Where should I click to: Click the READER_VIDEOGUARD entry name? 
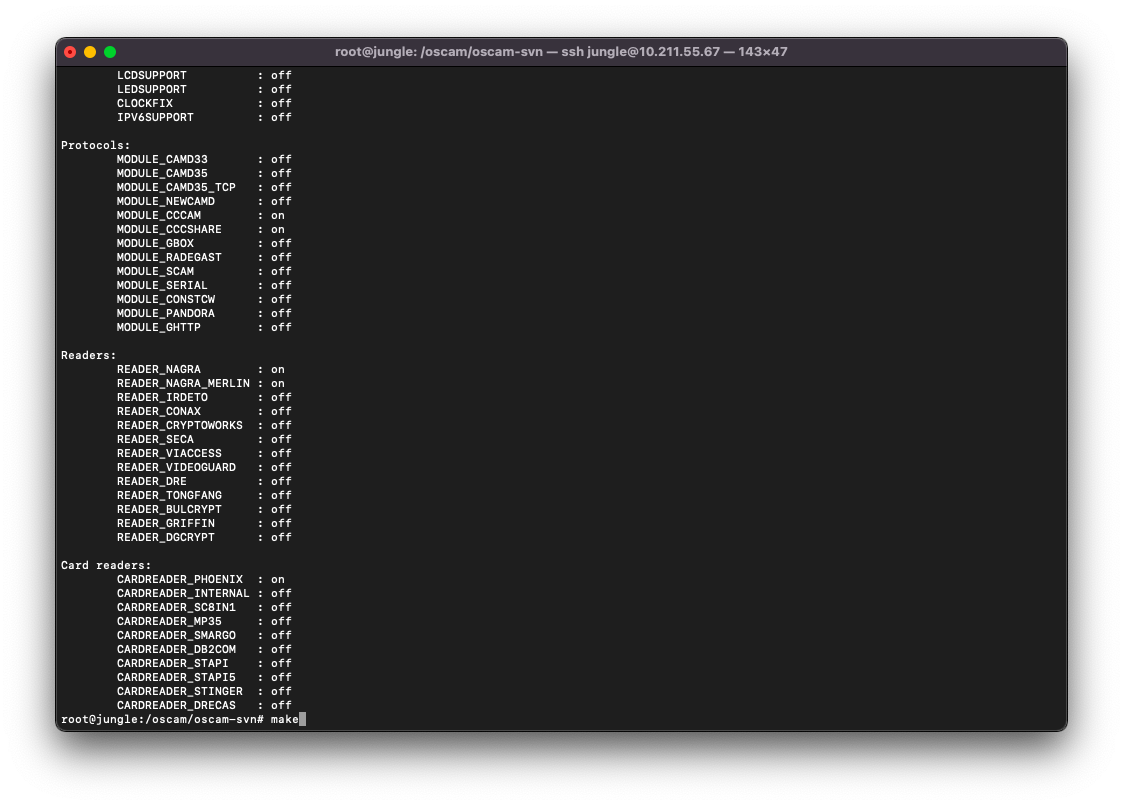tap(176, 467)
